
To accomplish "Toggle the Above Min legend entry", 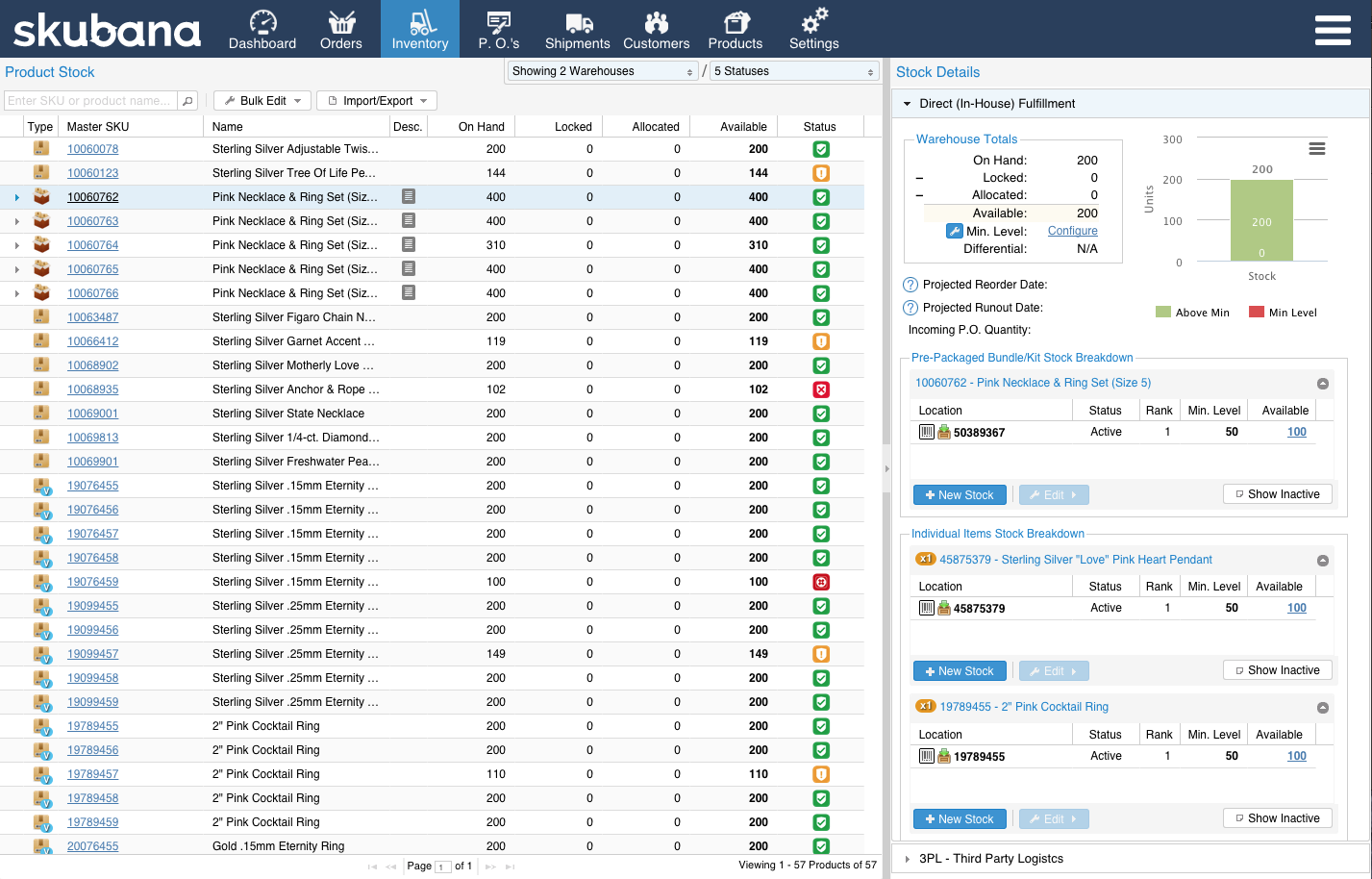I will point(1192,313).
